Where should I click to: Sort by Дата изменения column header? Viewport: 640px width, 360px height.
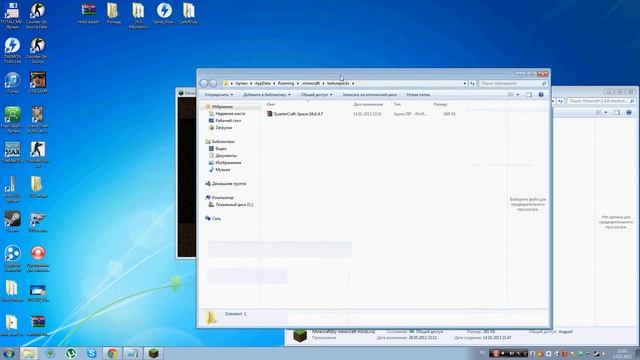[368, 104]
